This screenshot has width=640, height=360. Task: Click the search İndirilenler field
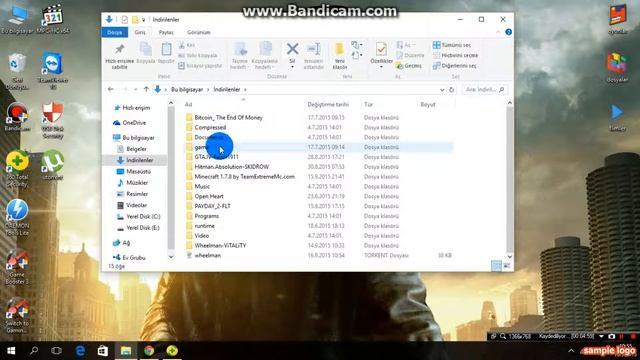485,89
